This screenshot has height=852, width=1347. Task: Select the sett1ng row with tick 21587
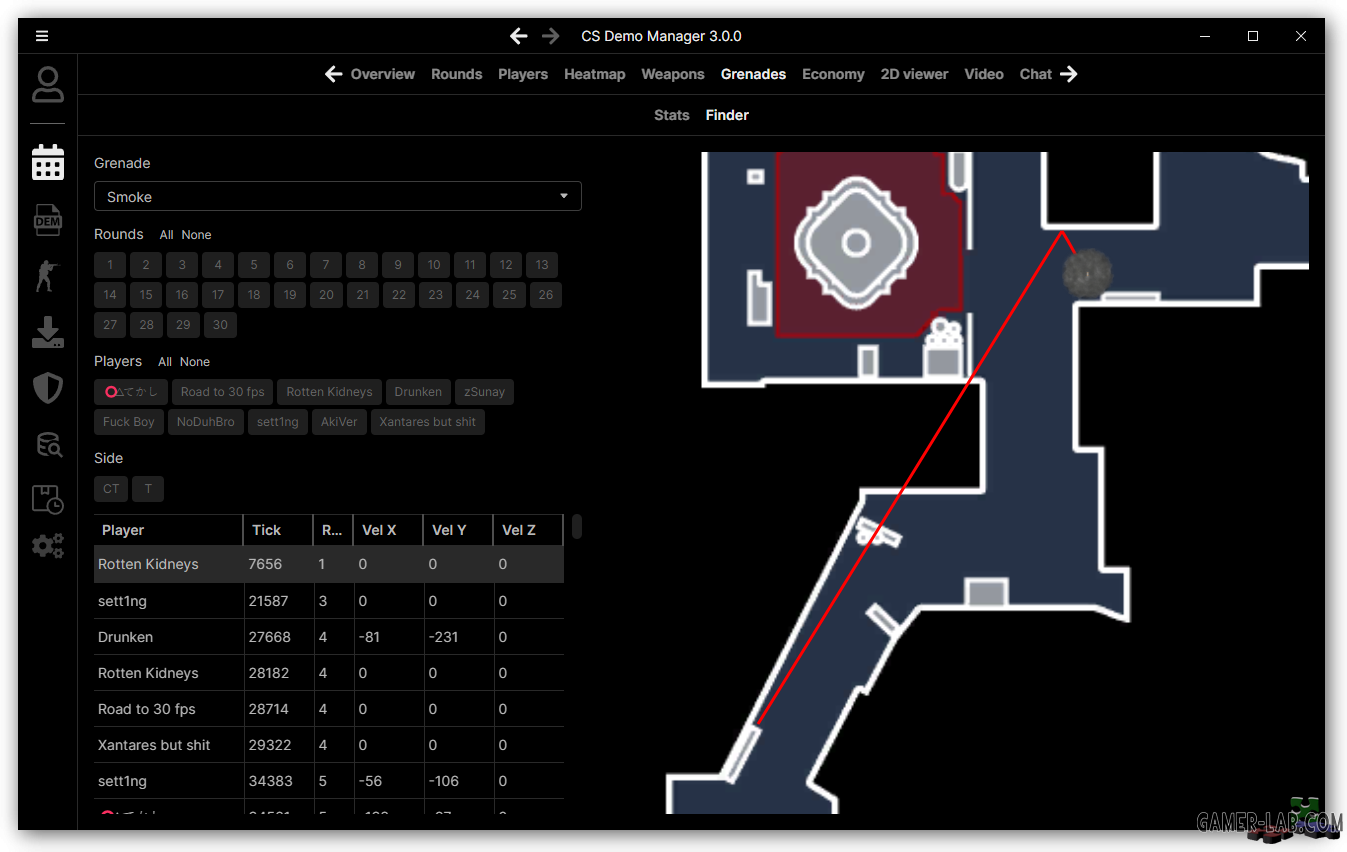329,601
